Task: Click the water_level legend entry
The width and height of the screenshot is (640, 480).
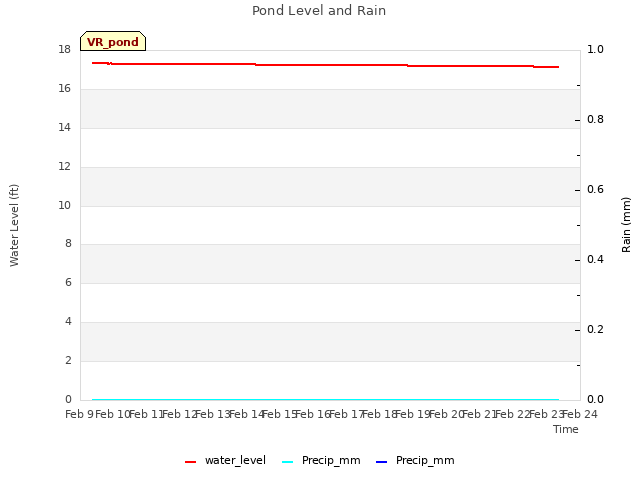Action: [225, 460]
